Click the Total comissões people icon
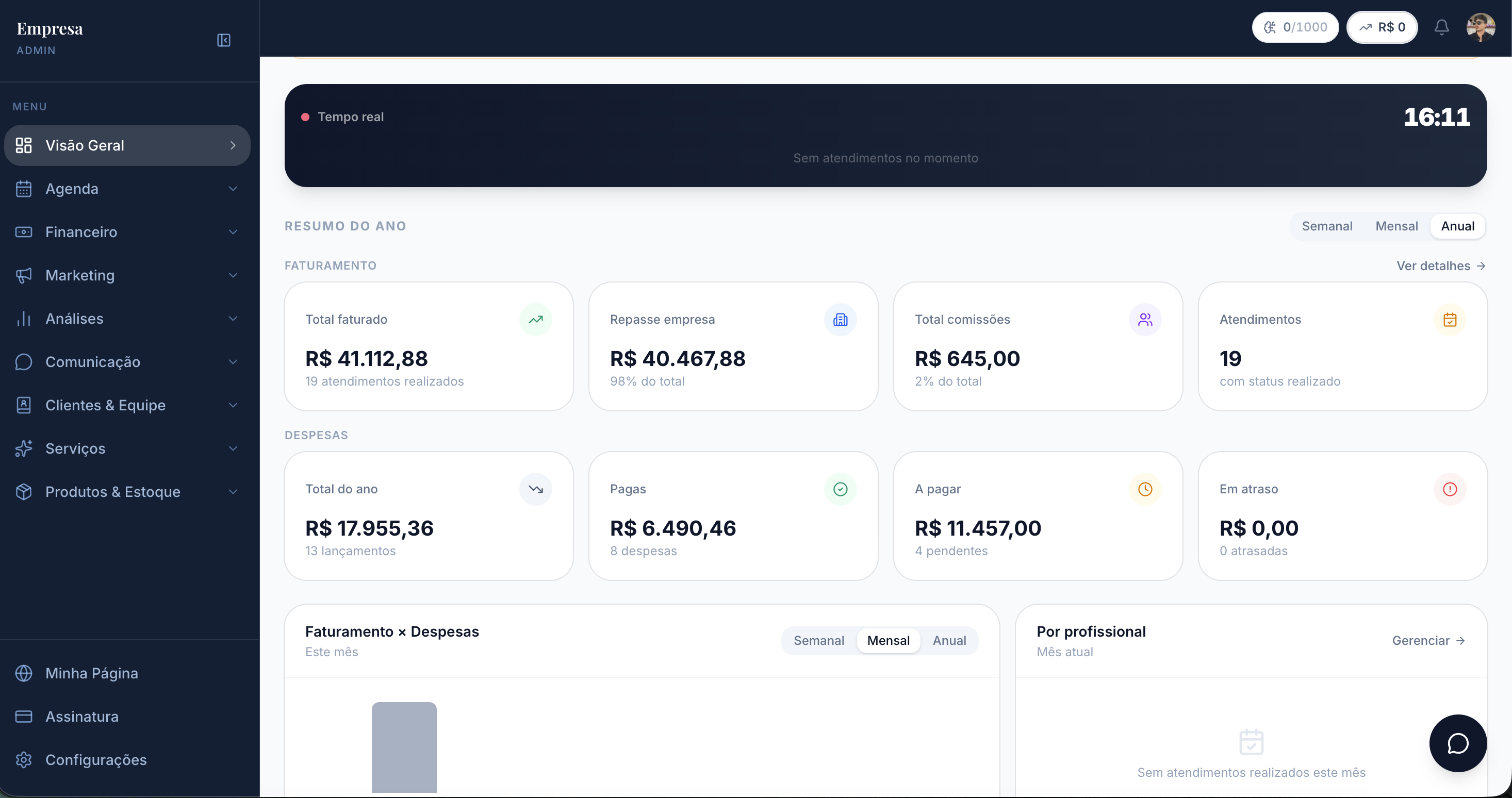Viewport: 1512px width, 798px height. (x=1144, y=320)
